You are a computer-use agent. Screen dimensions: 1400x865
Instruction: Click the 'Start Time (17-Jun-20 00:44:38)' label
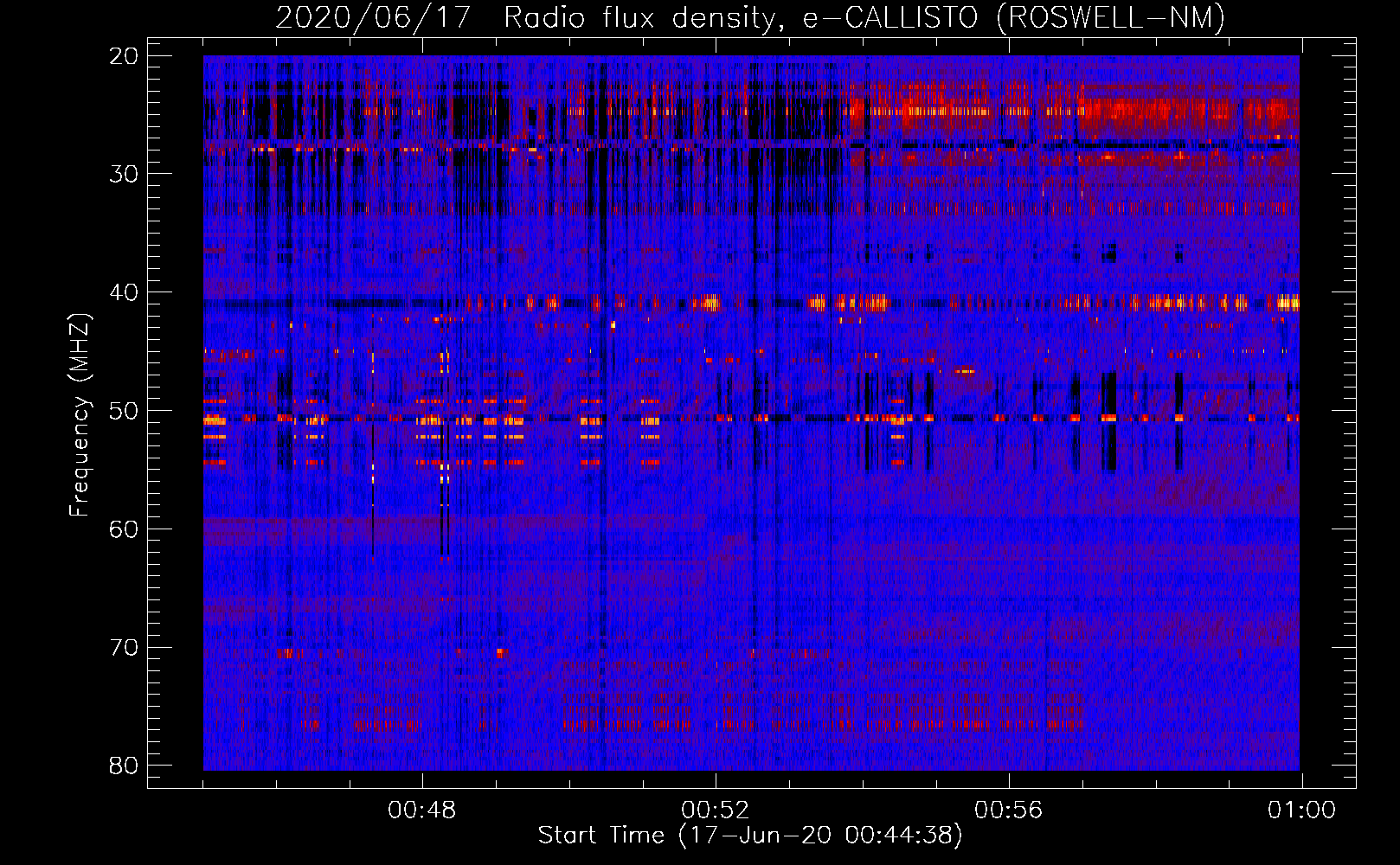tap(750, 836)
